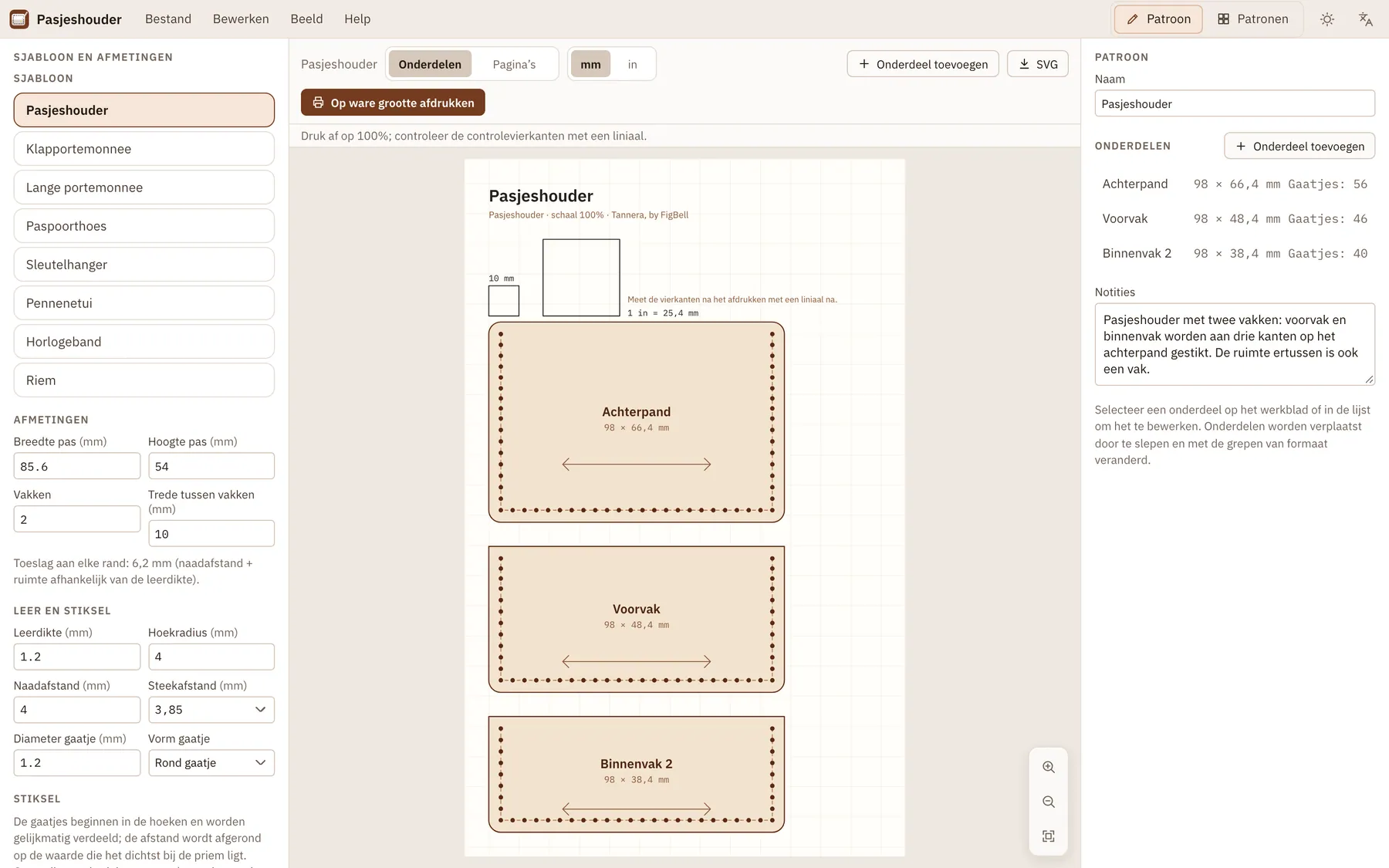Choose the Paspoorthoes template
The image size is (1389, 868).
tap(144, 226)
